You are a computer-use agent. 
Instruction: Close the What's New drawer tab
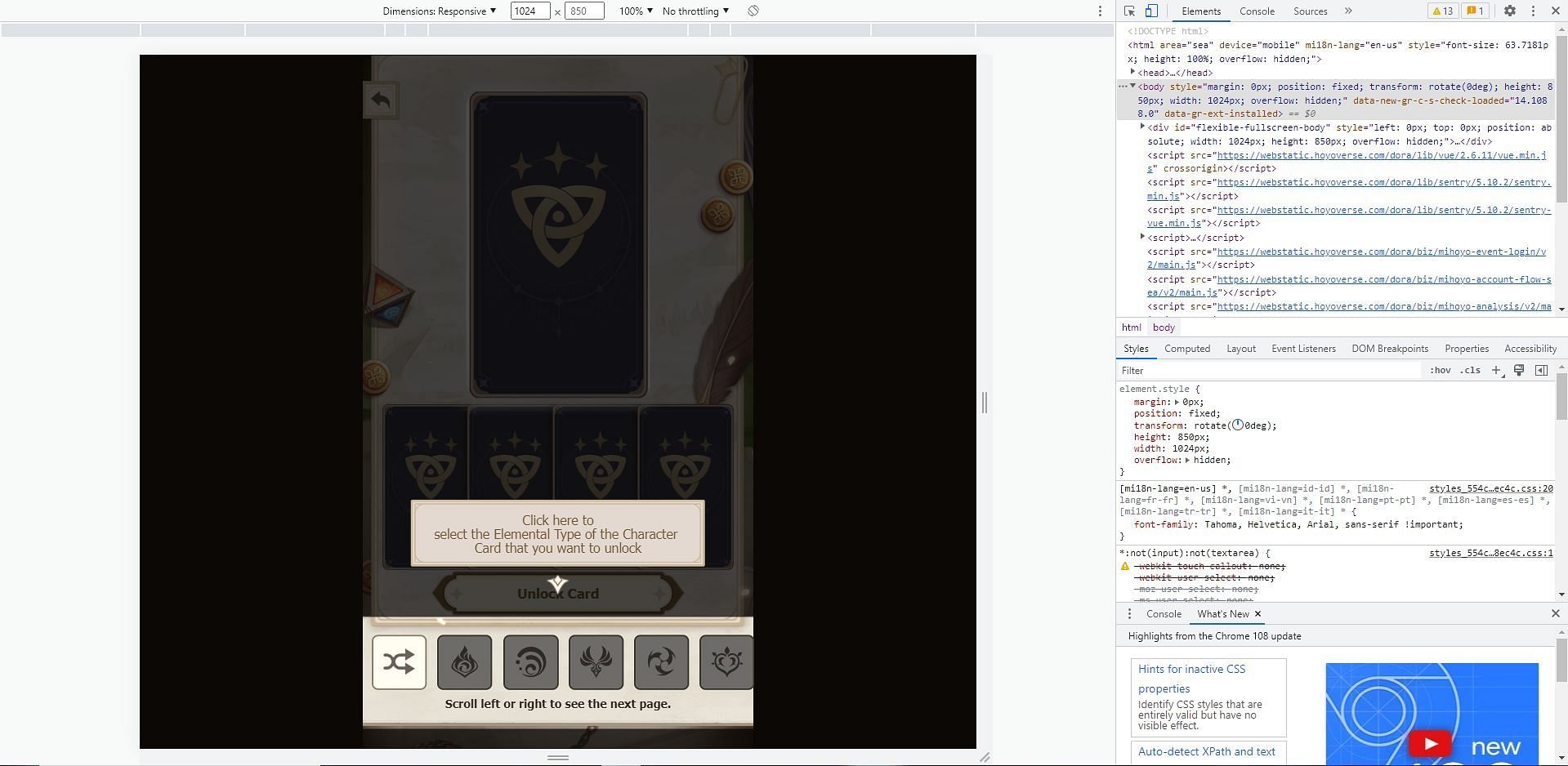click(x=1258, y=614)
